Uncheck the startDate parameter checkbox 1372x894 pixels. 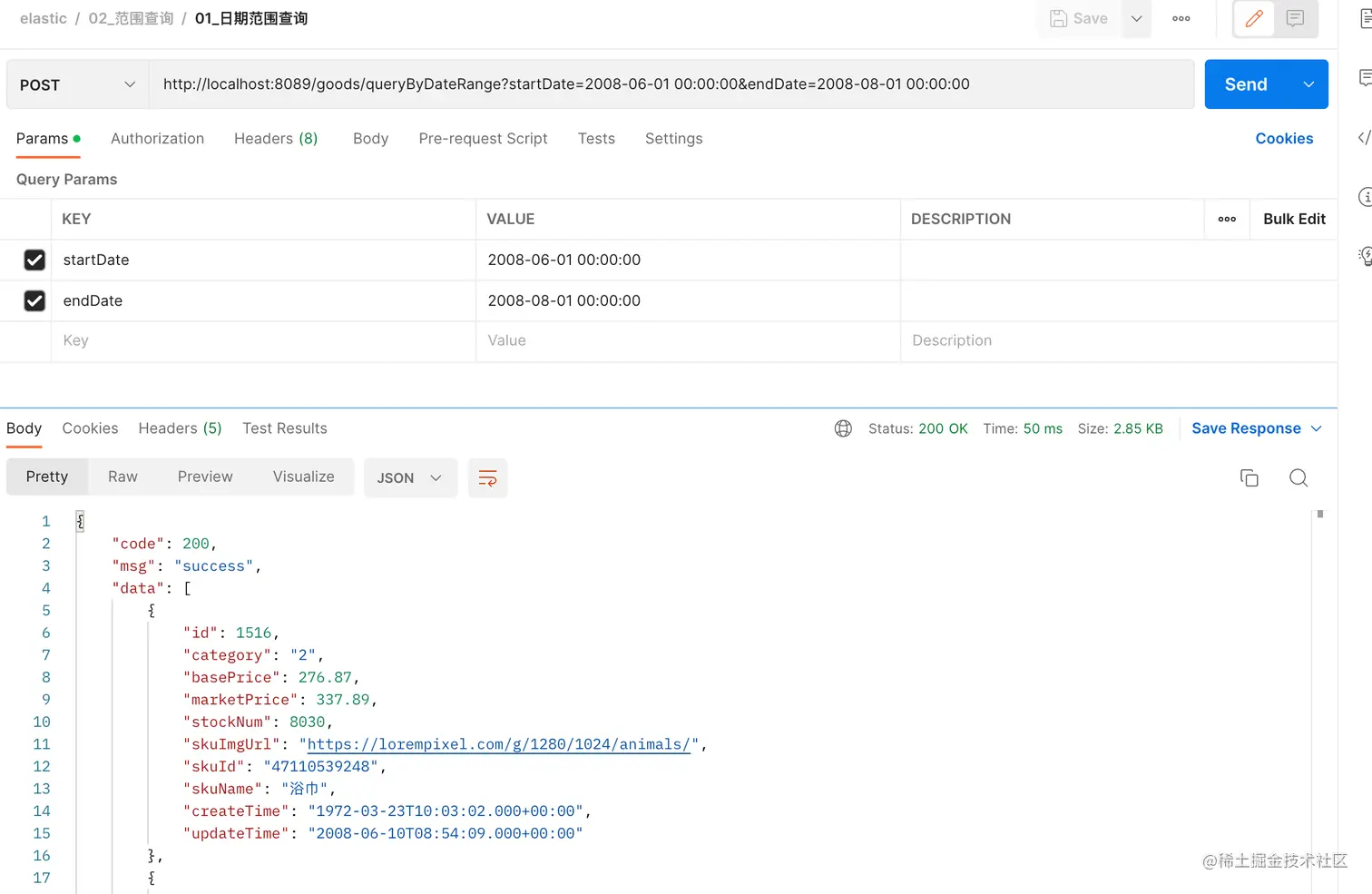[34, 260]
